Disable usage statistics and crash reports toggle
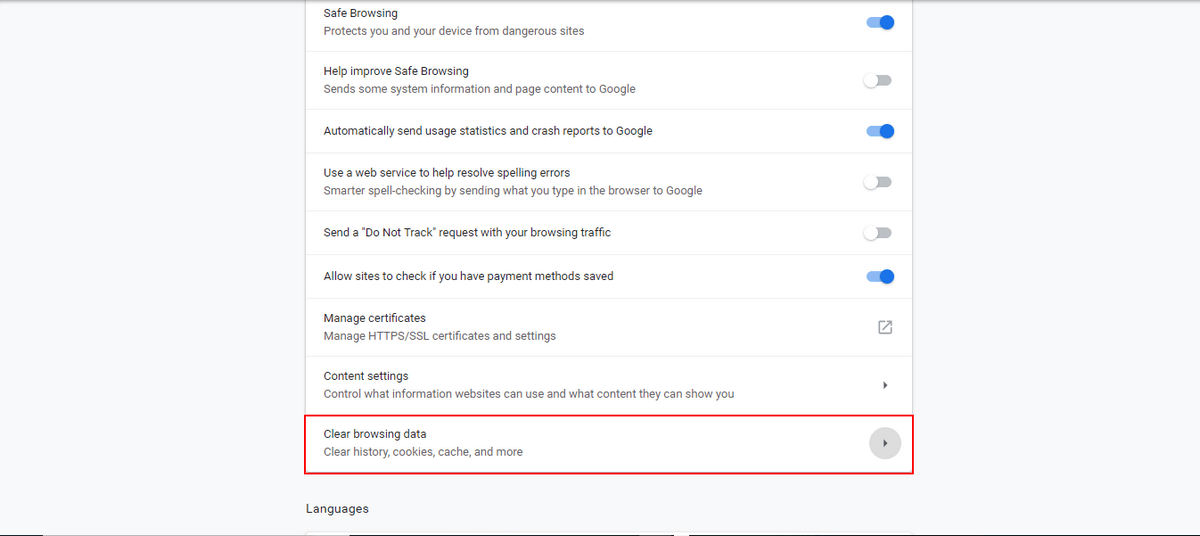Image resolution: width=1200 pixels, height=536 pixels. click(880, 131)
